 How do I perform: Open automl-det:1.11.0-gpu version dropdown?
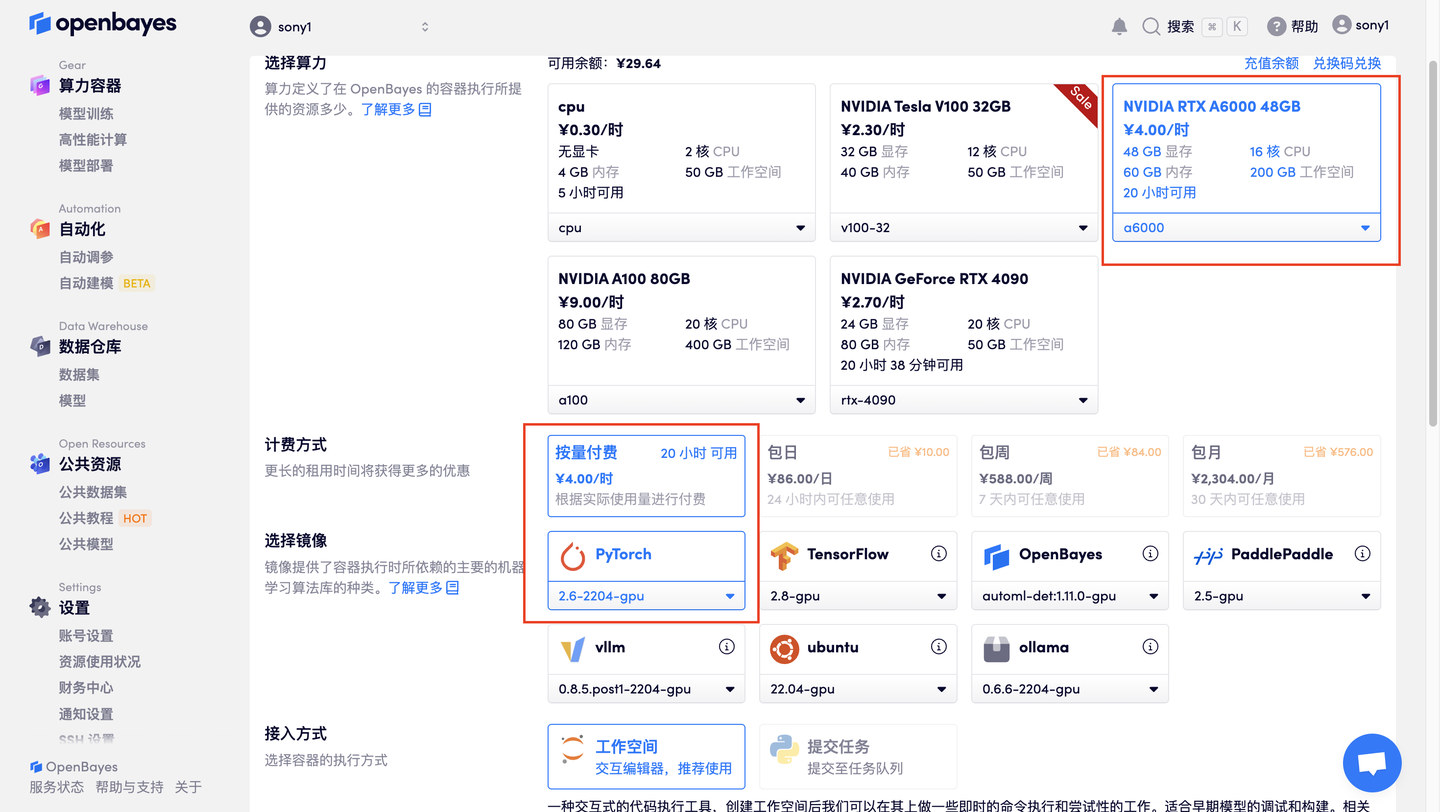pyautogui.click(x=1070, y=596)
